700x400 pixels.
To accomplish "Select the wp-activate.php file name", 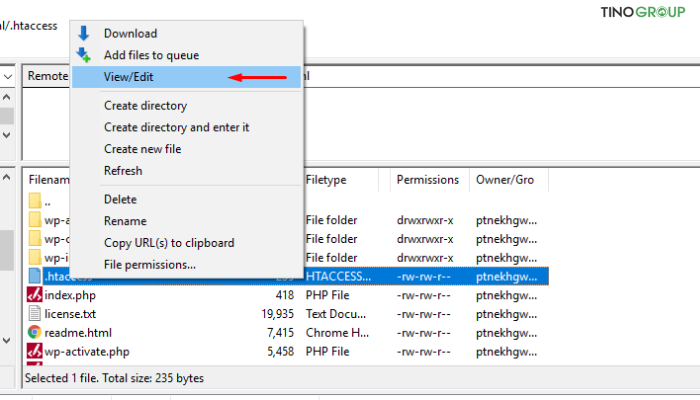I will tap(87, 352).
